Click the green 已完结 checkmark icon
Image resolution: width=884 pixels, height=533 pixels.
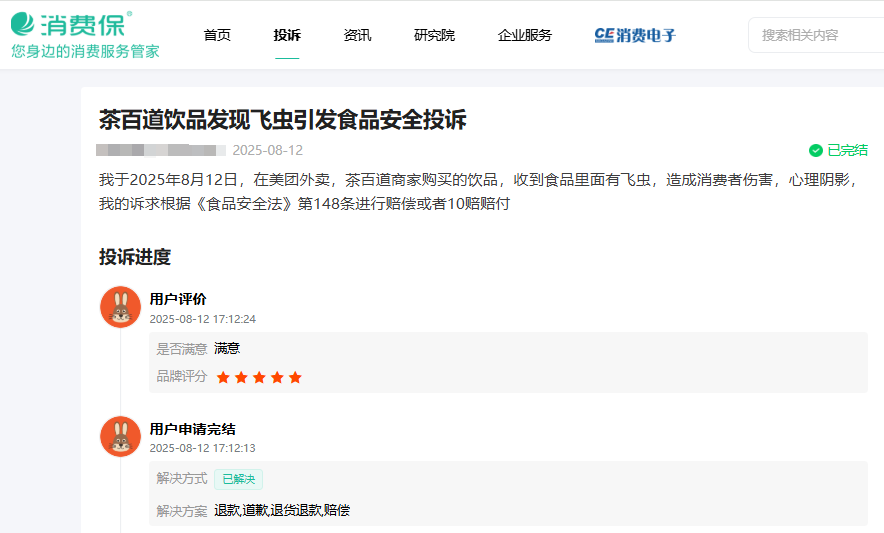815,151
